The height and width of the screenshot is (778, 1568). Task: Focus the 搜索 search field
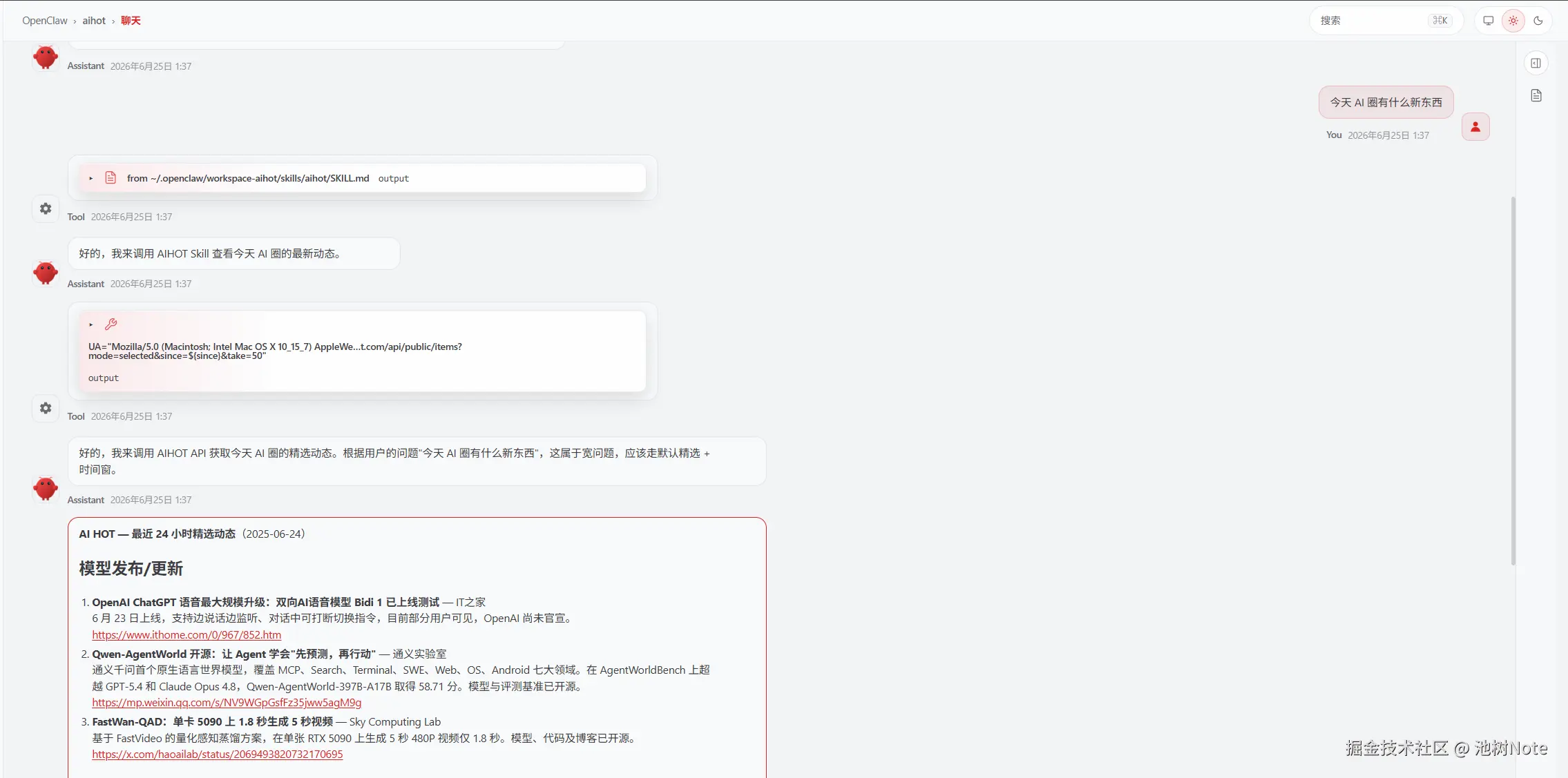[x=1386, y=21]
